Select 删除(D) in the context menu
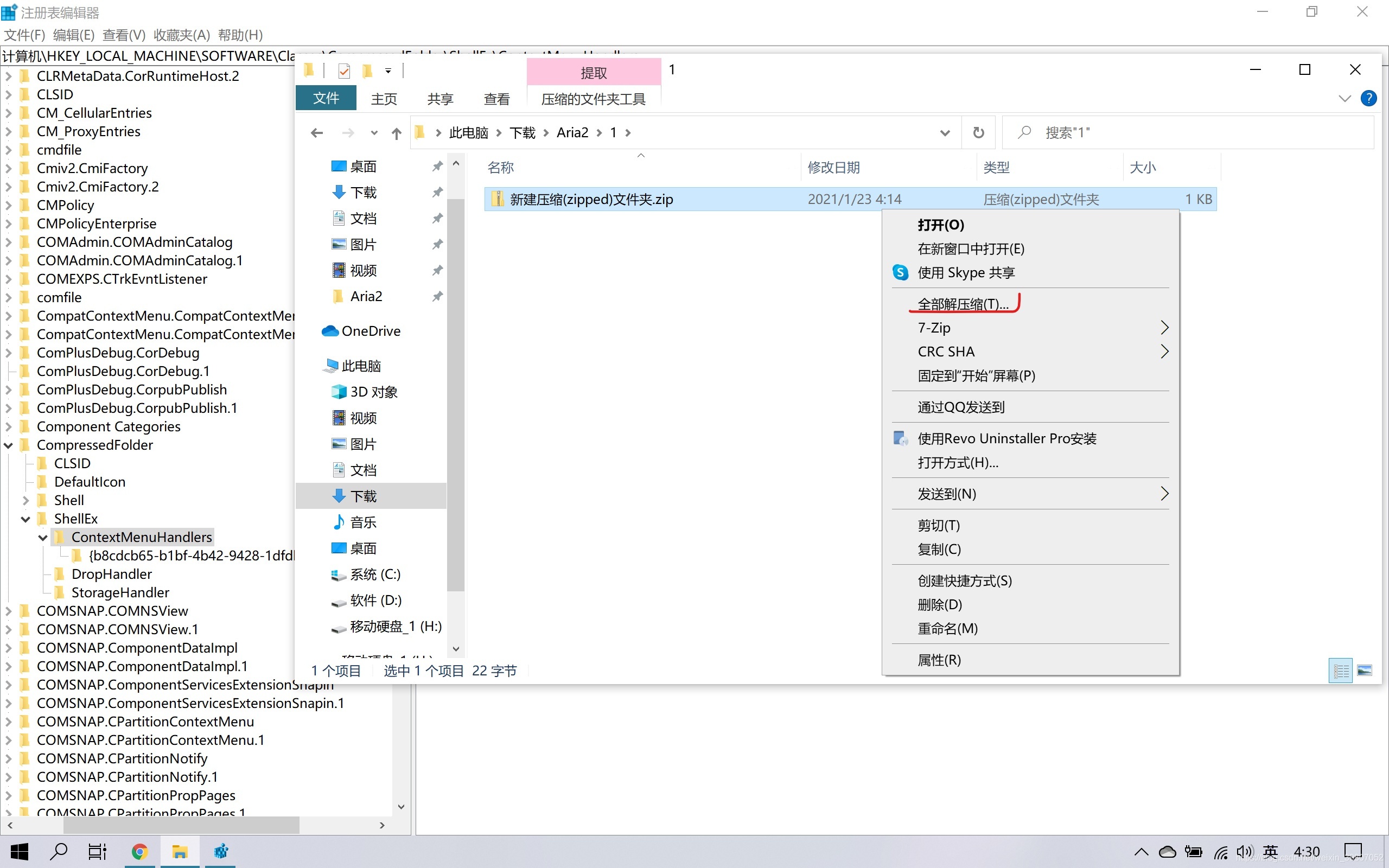 (x=940, y=604)
